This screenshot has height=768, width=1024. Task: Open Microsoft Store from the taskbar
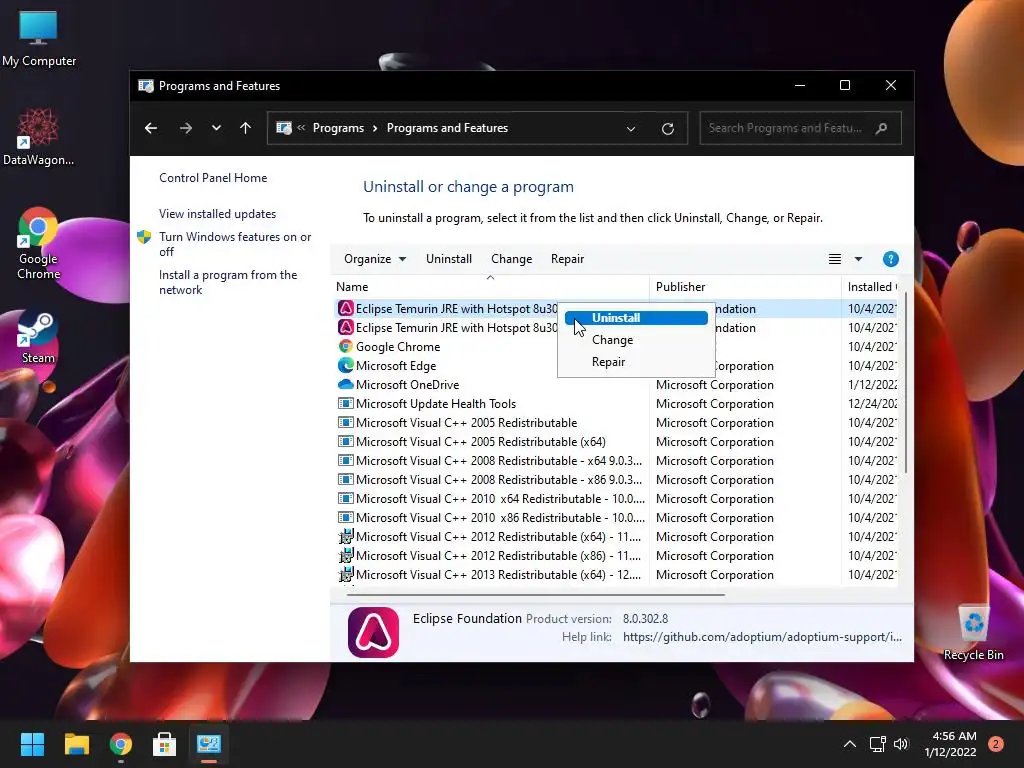165,744
